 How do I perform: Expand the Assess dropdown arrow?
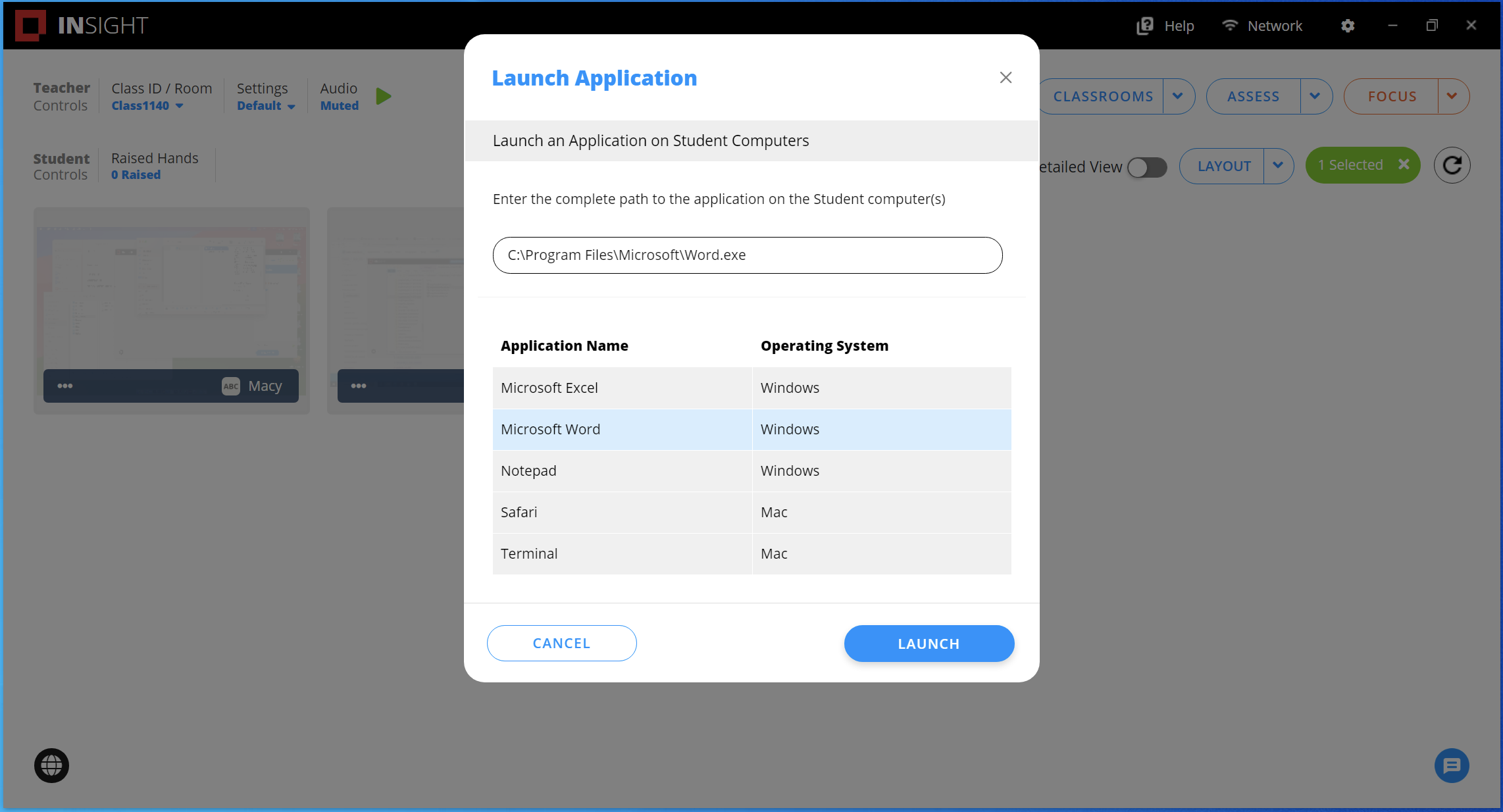click(x=1315, y=96)
